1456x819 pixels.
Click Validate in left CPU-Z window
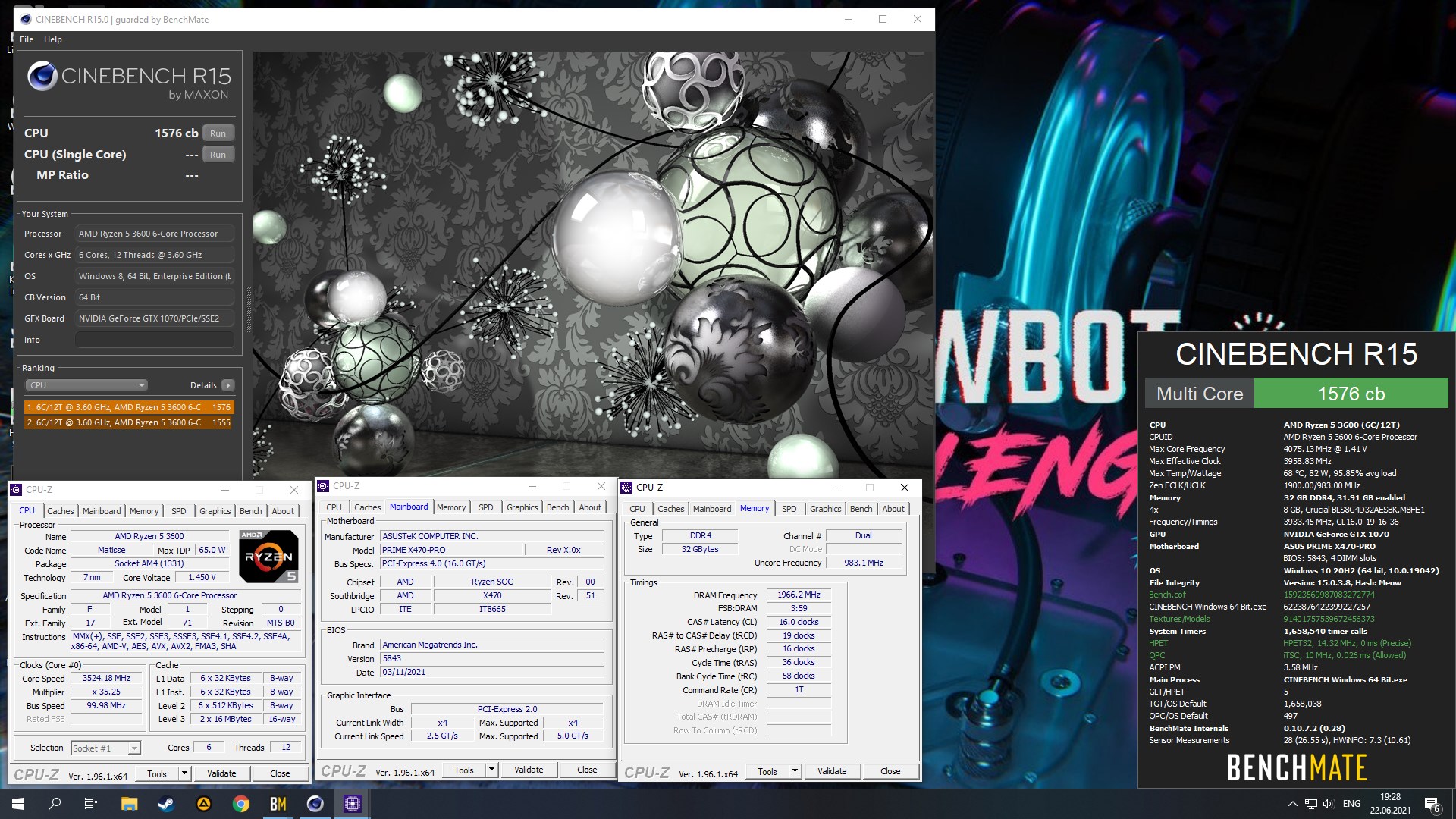(221, 774)
